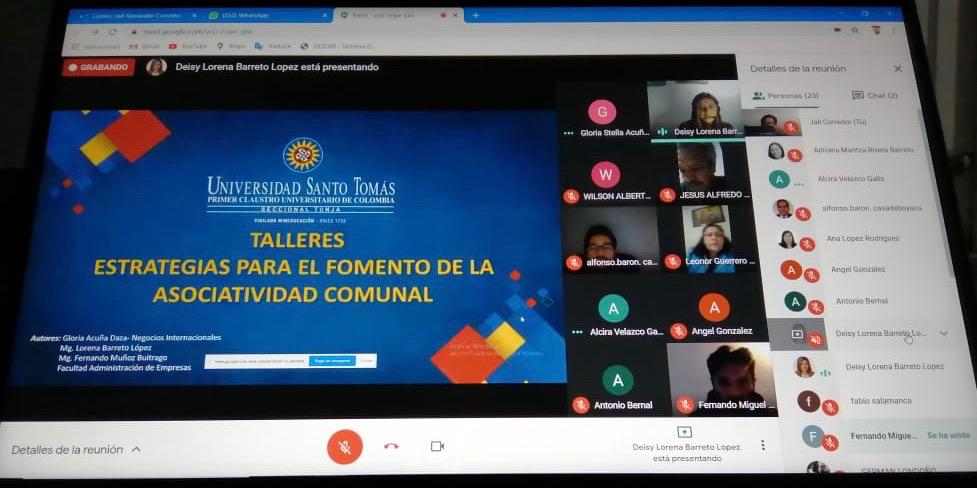Click the camera indicator icon in the address bar
Screen dimensions: 977x488
coord(838,29)
